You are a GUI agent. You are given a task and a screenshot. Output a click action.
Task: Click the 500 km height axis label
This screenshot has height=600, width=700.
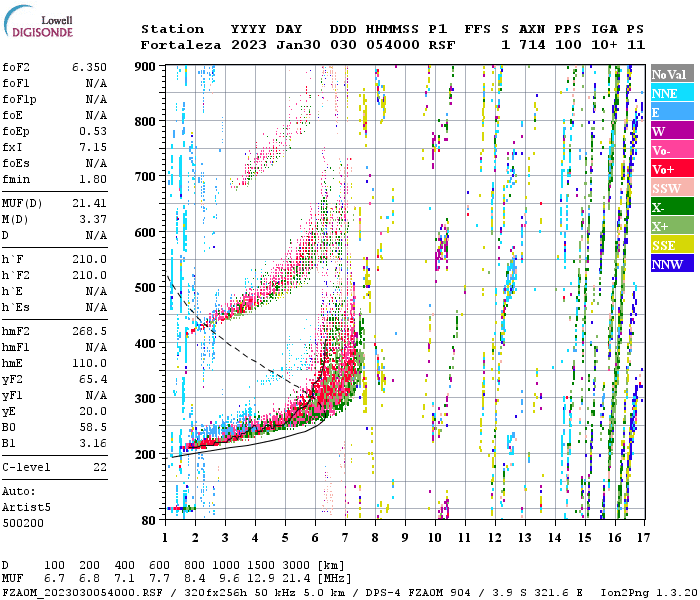click(x=145, y=288)
